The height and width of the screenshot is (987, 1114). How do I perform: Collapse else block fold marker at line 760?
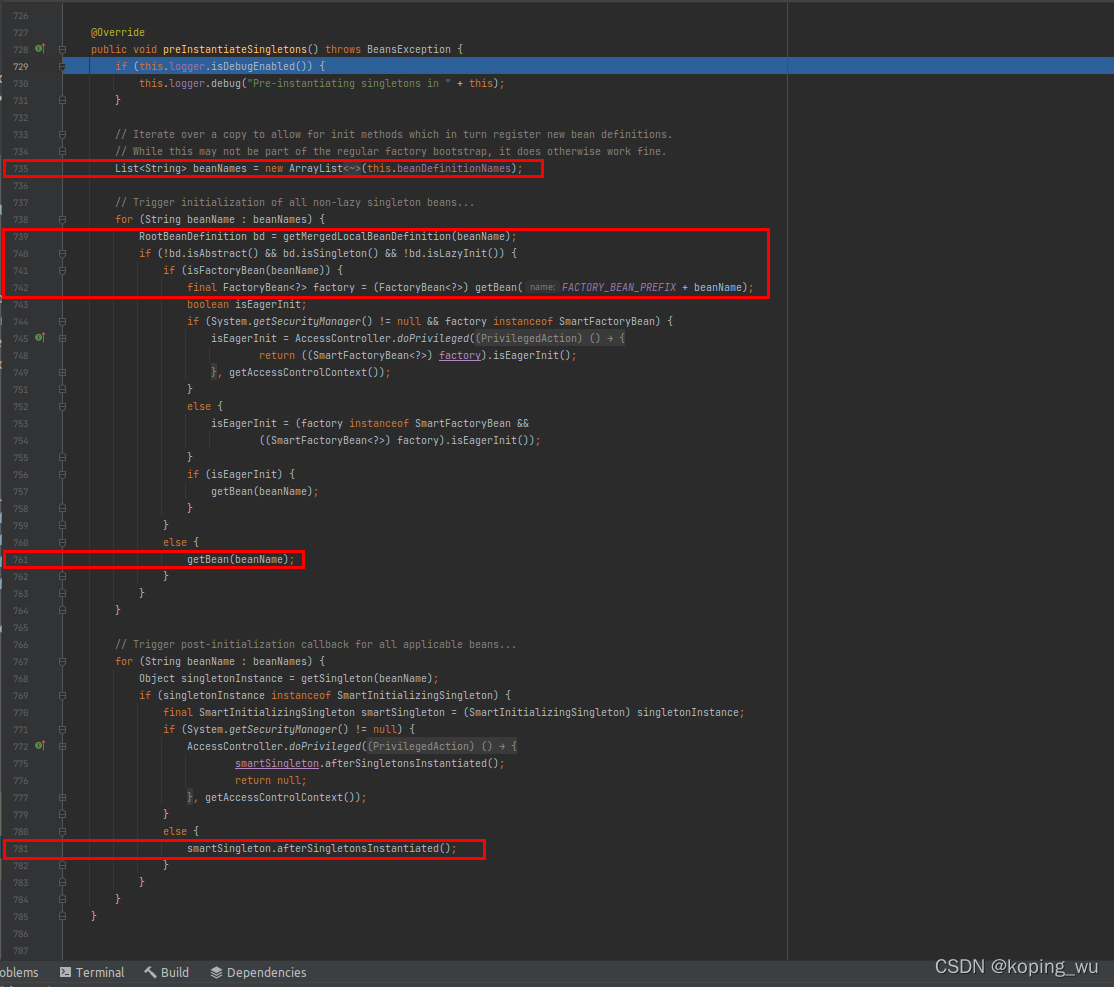tap(63, 542)
